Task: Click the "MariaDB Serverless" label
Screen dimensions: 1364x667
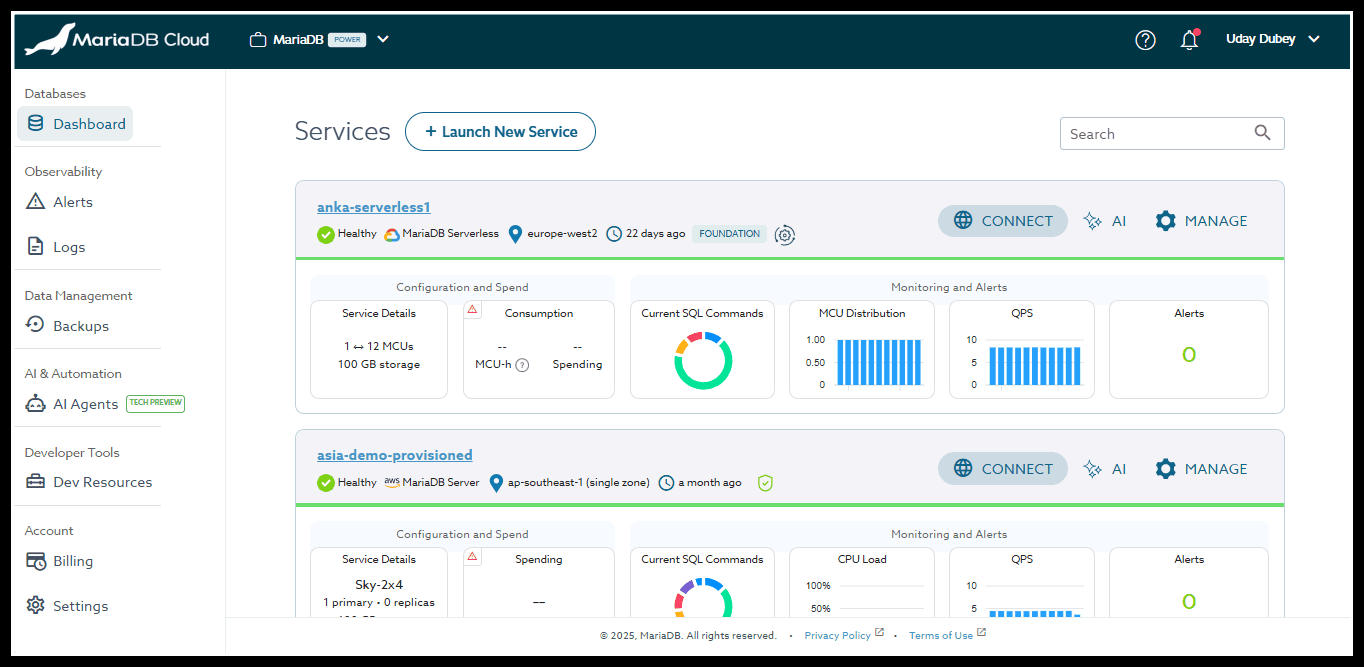Action: click(450, 234)
